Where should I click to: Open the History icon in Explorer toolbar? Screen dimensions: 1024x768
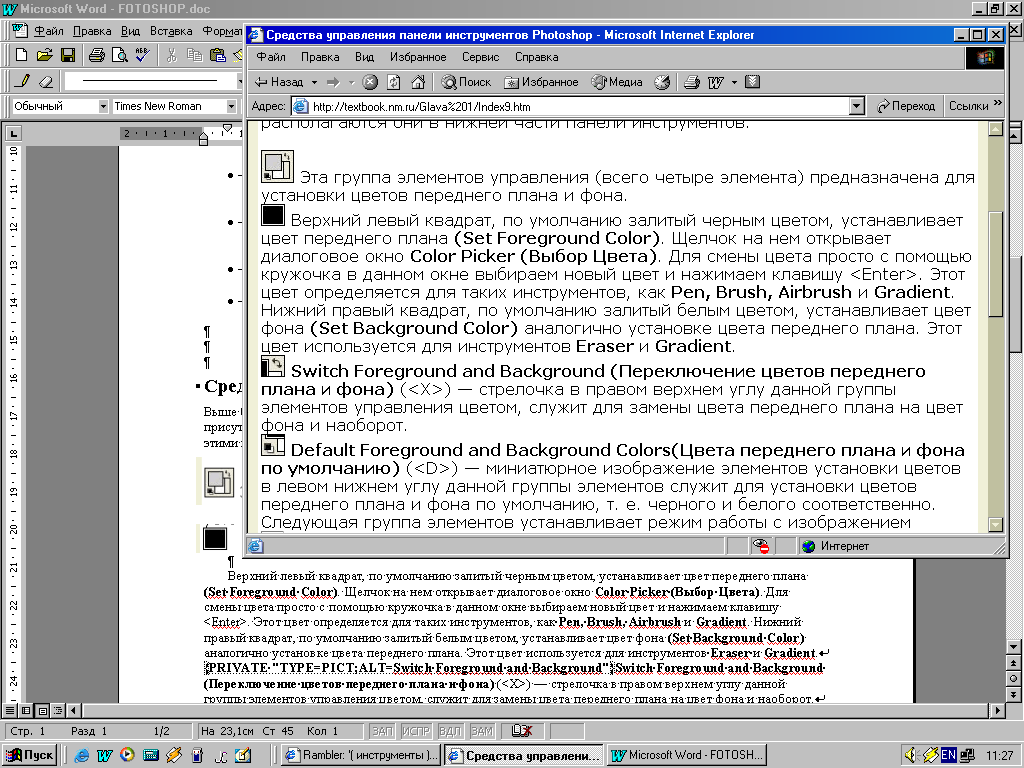tap(662, 82)
